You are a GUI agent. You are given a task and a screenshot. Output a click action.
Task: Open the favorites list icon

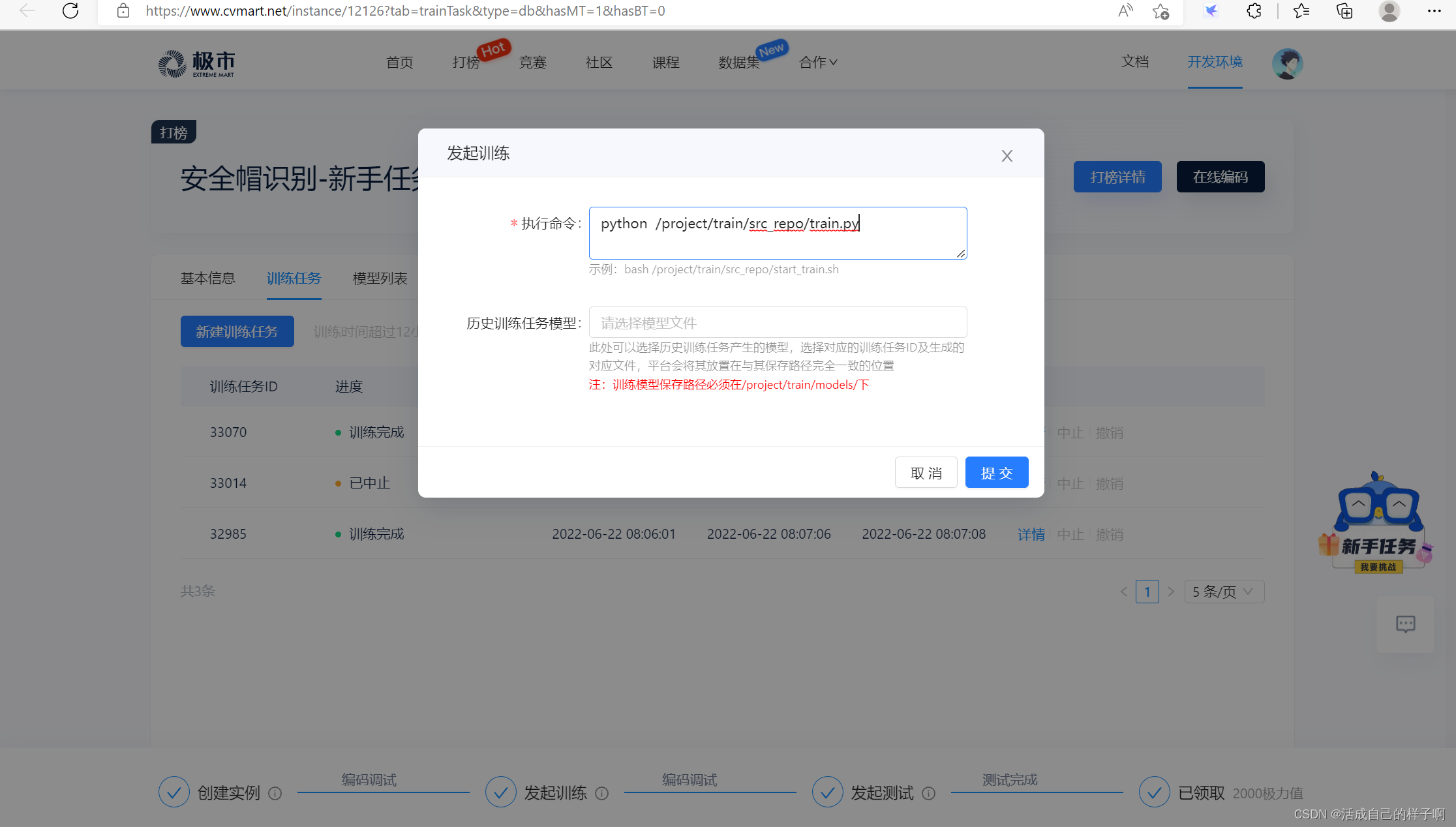(1301, 11)
